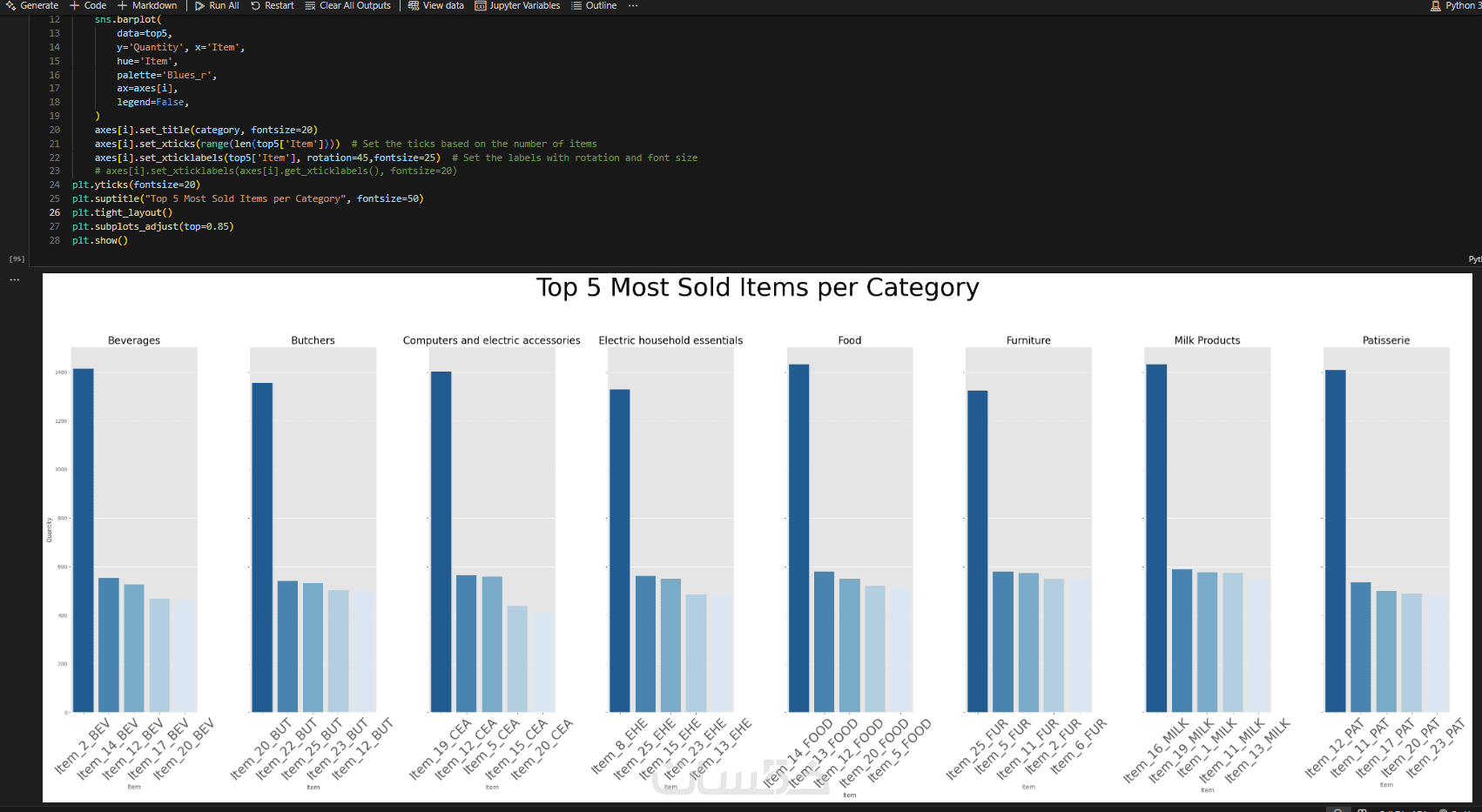The height and width of the screenshot is (812, 1482).
Task: Click the sns.barplot( code line
Action: pyautogui.click(x=128, y=19)
